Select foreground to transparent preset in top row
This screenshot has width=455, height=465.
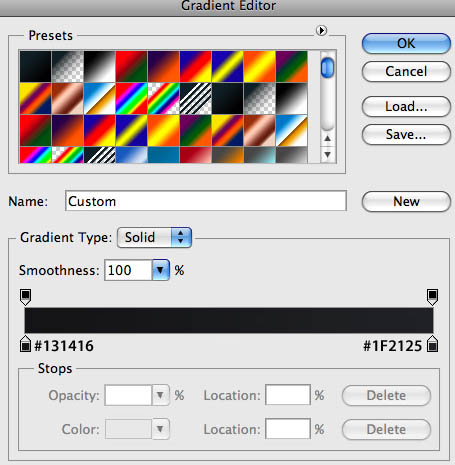(68, 67)
